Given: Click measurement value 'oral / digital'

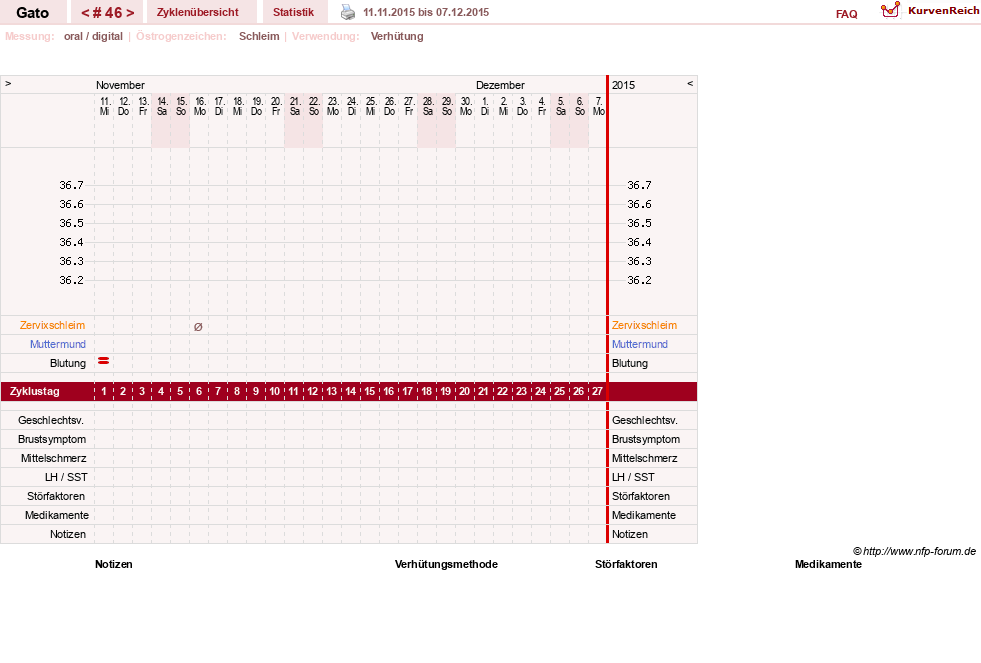Looking at the screenshot, I should coord(93,36).
